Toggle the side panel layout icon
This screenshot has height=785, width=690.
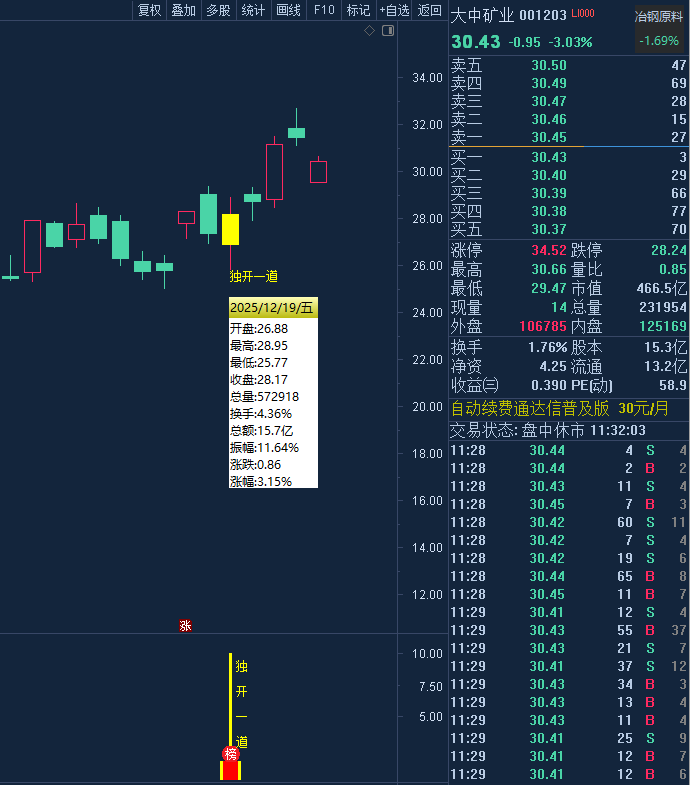click(388, 31)
